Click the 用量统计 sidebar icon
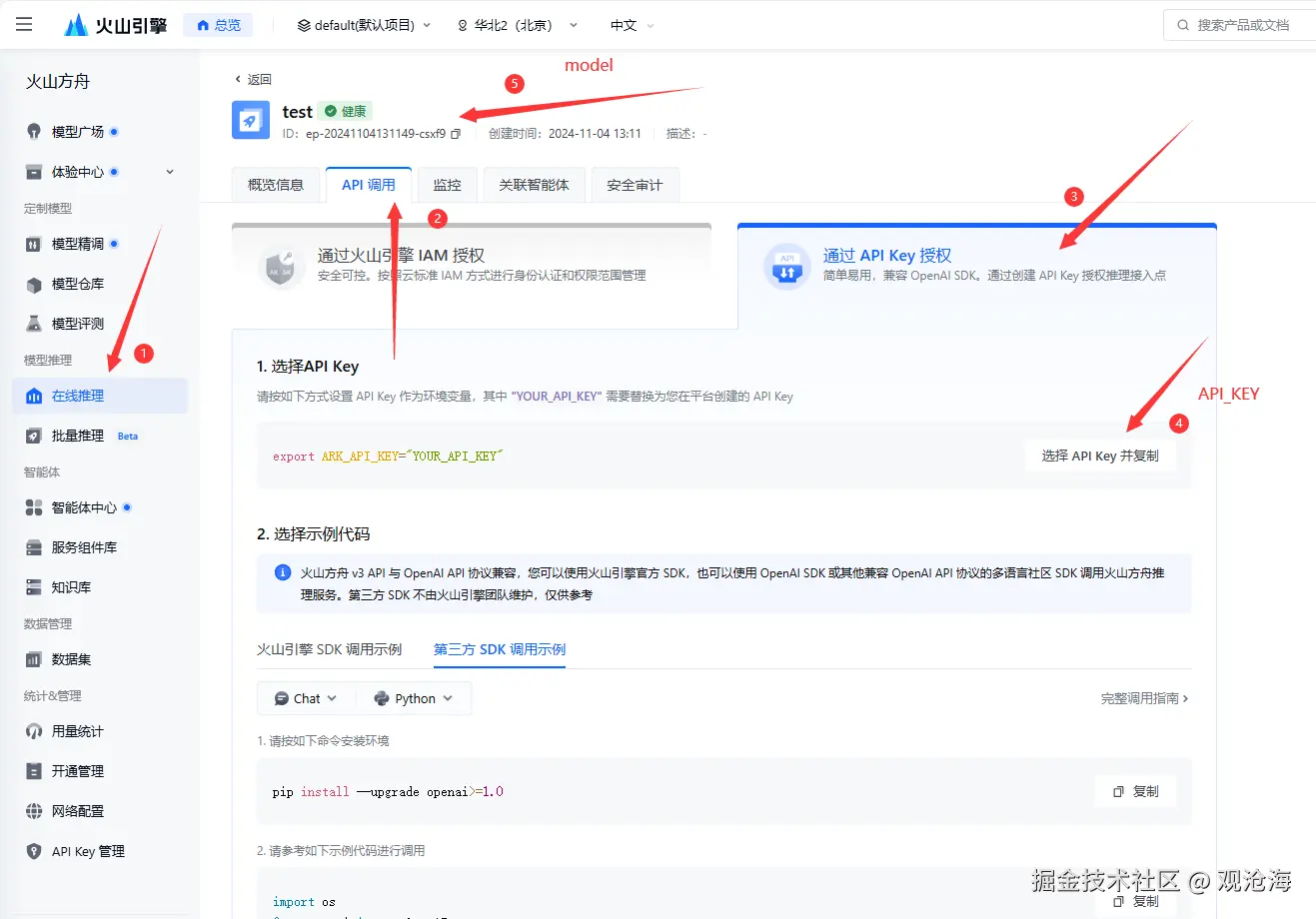The width and height of the screenshot is (1316, 919). point(34,731)
